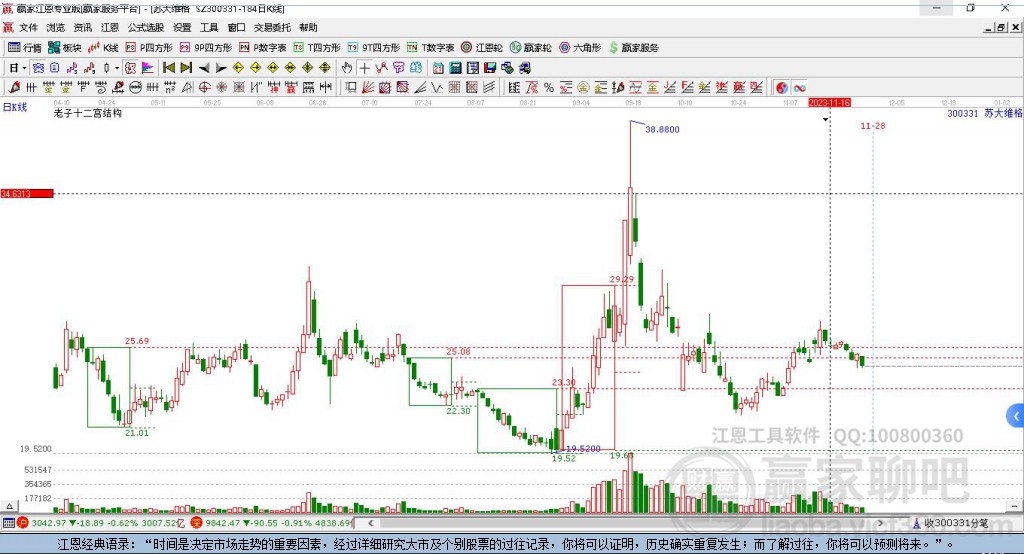
Task: Open the 帮助 menu
Action: pyautogui.click(x=308, y=27)
